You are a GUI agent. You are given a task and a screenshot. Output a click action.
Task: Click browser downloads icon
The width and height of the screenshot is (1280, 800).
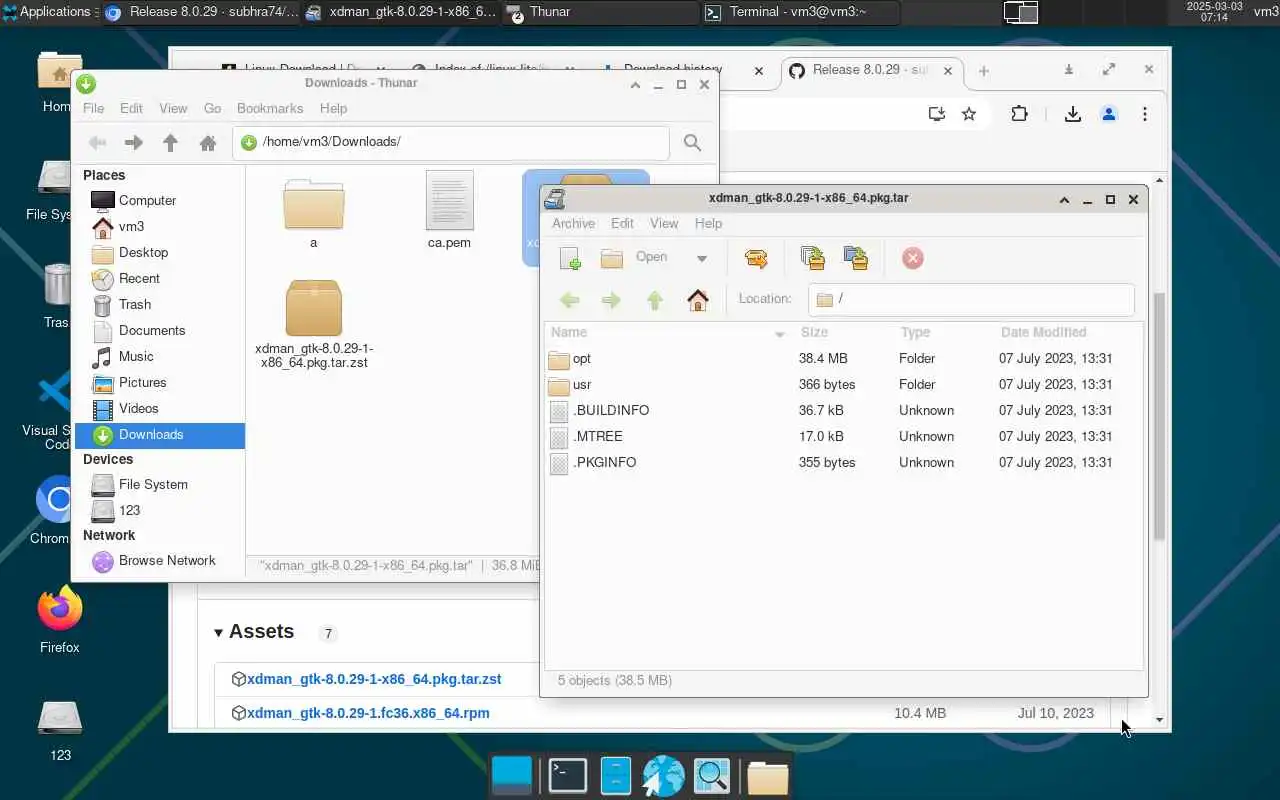pyautogui.click(x=1072, y=114)
